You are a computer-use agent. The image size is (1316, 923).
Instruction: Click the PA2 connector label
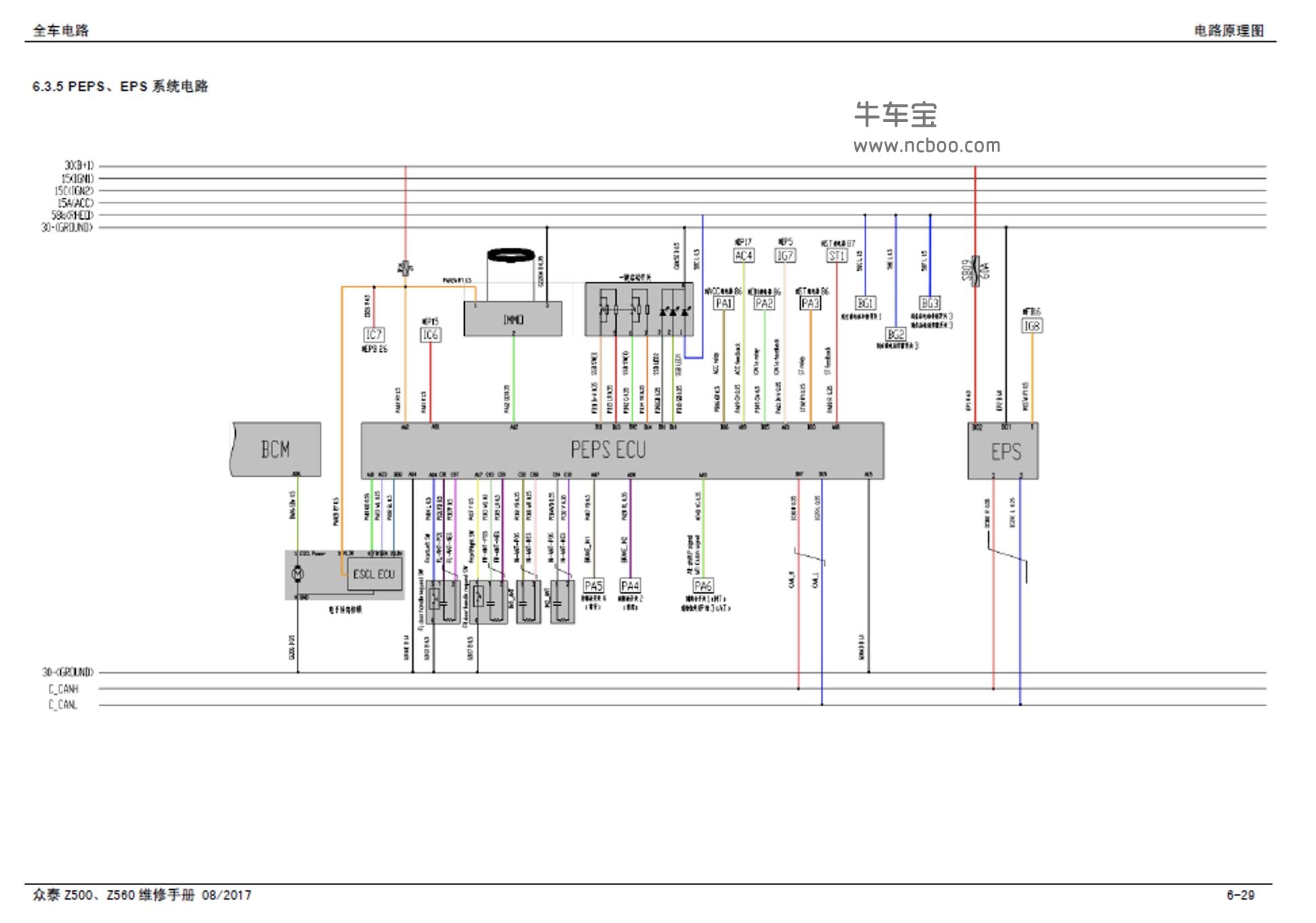point(764,303)
